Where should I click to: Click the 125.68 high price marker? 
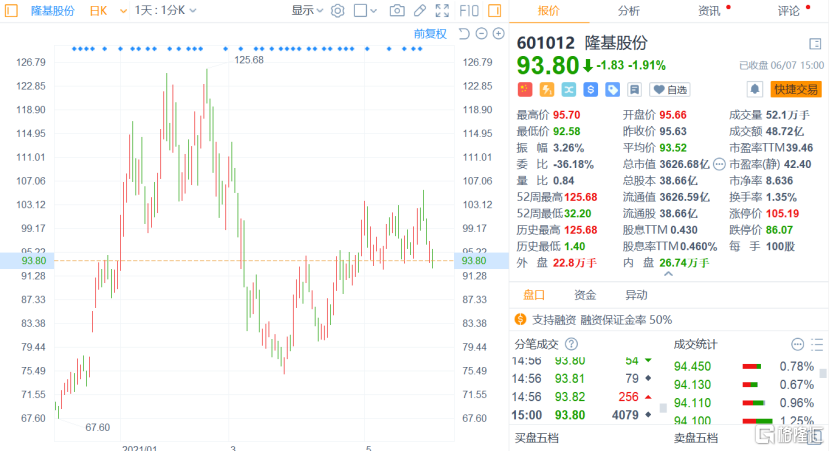[249, 60]
